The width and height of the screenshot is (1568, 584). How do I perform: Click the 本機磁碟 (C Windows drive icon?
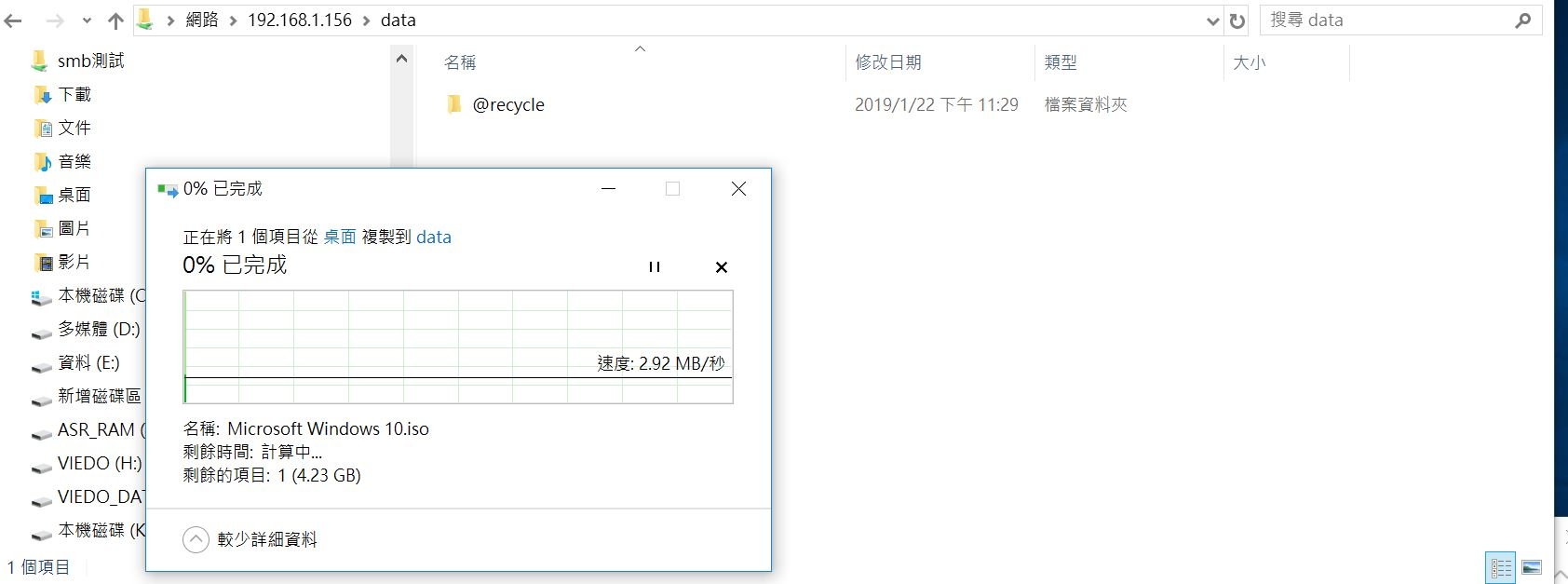pos(41,297)
